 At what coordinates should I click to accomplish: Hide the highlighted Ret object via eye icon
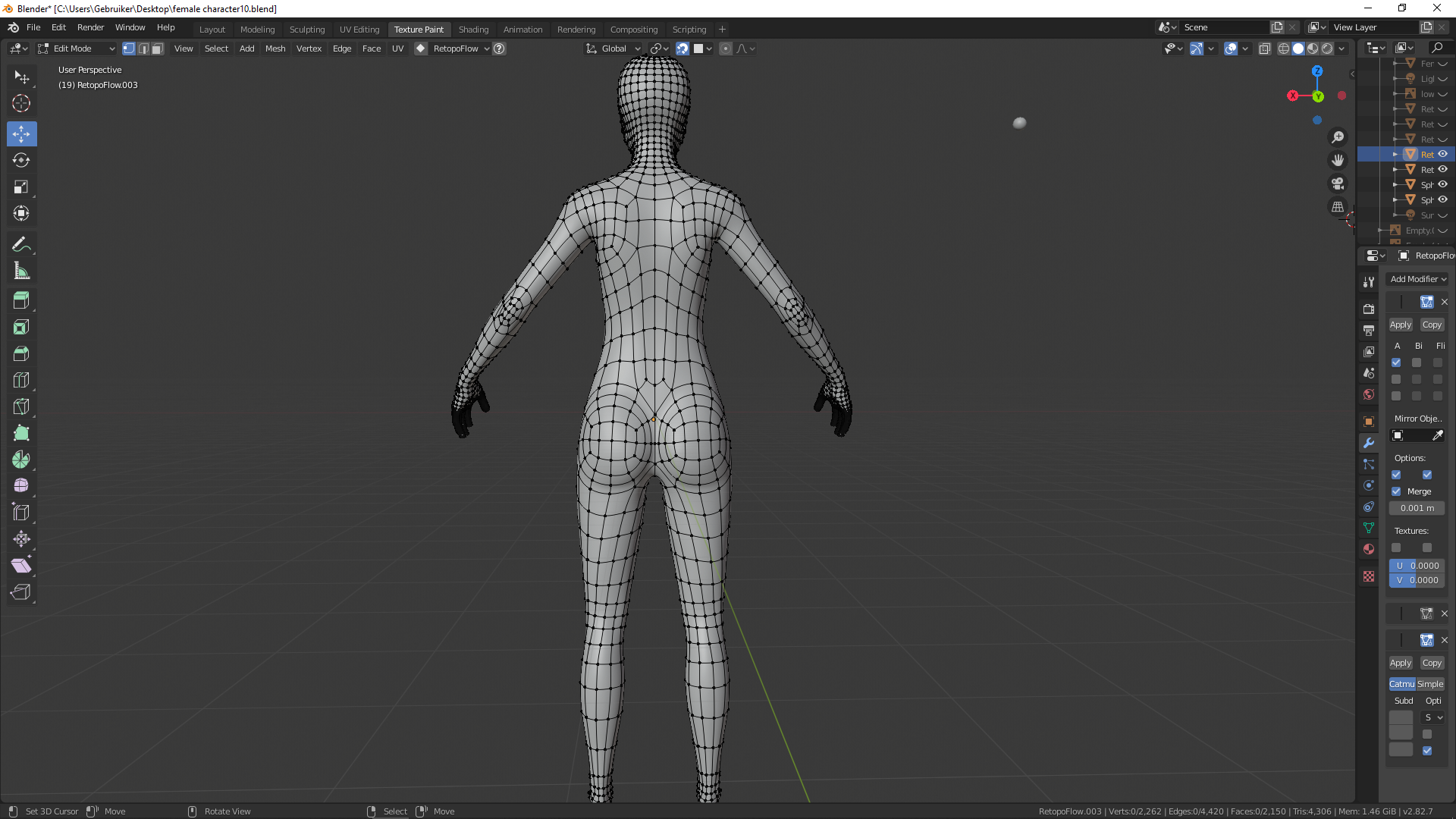pyautogui.click(x=1443, y=154)
